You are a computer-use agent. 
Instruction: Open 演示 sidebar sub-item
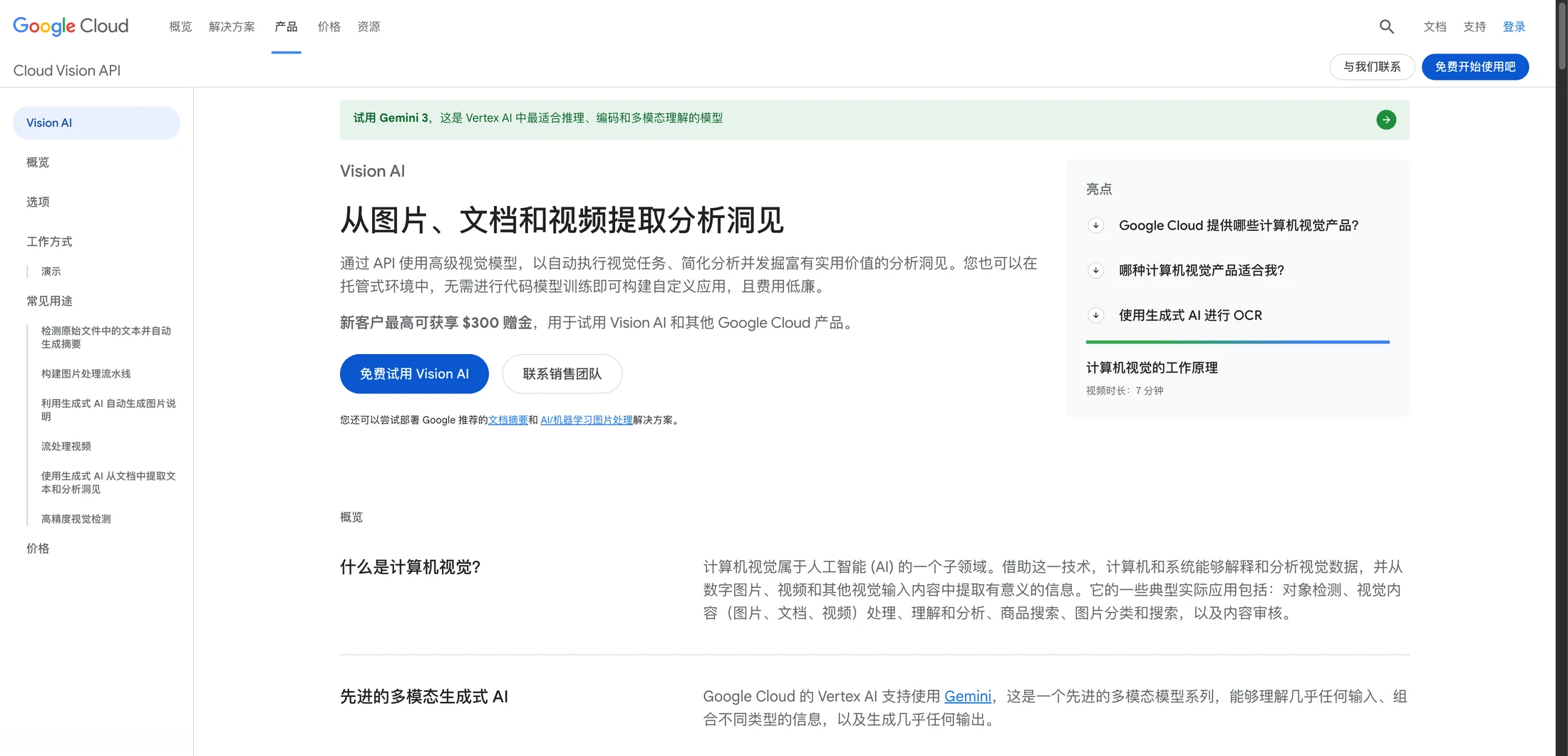pyautogui.click(x=51, y=271)
